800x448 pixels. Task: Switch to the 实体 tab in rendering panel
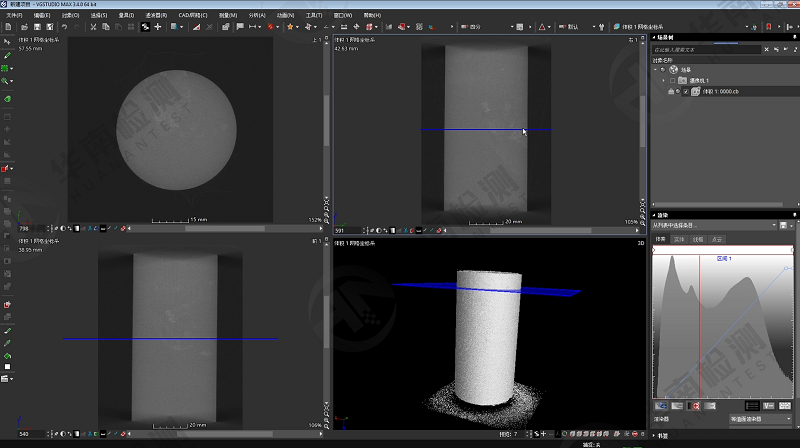679,239
